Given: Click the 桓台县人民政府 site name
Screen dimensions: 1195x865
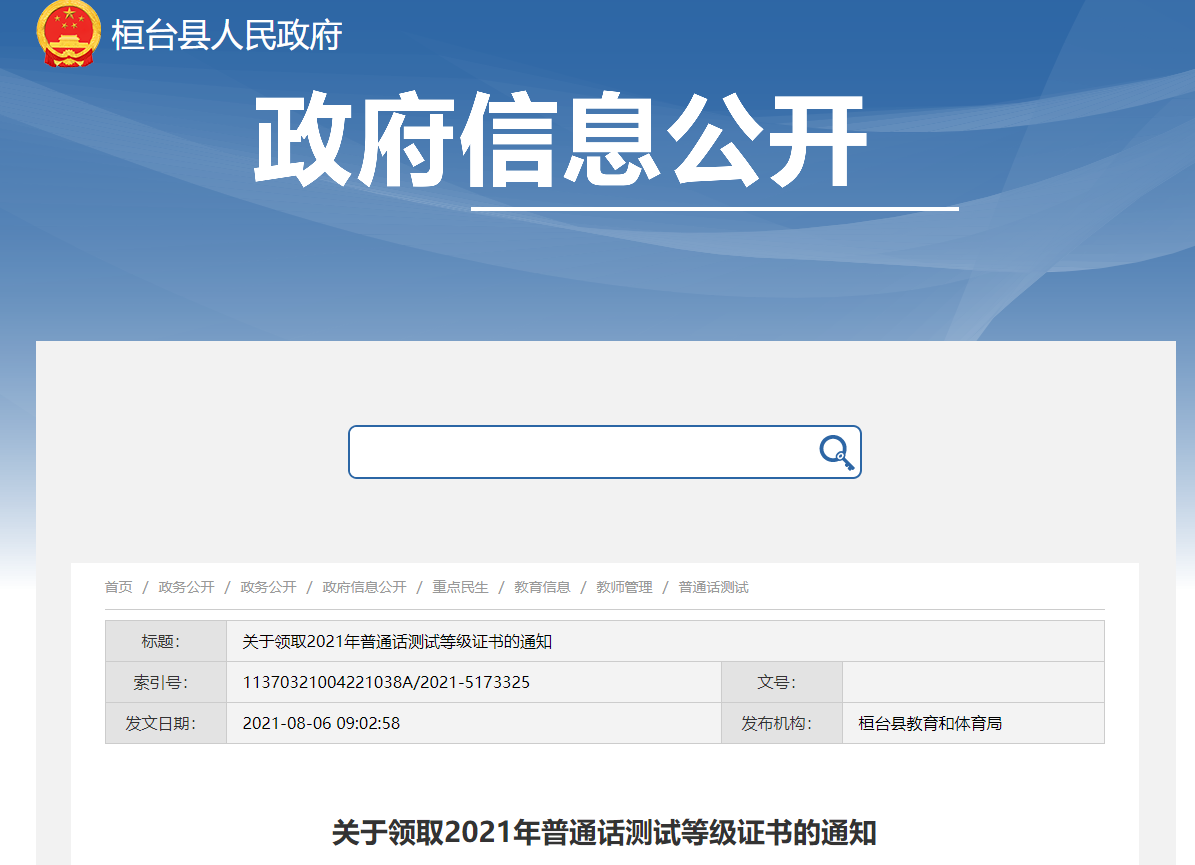Looking at the screenshot, I should click(x=226, y=38).
